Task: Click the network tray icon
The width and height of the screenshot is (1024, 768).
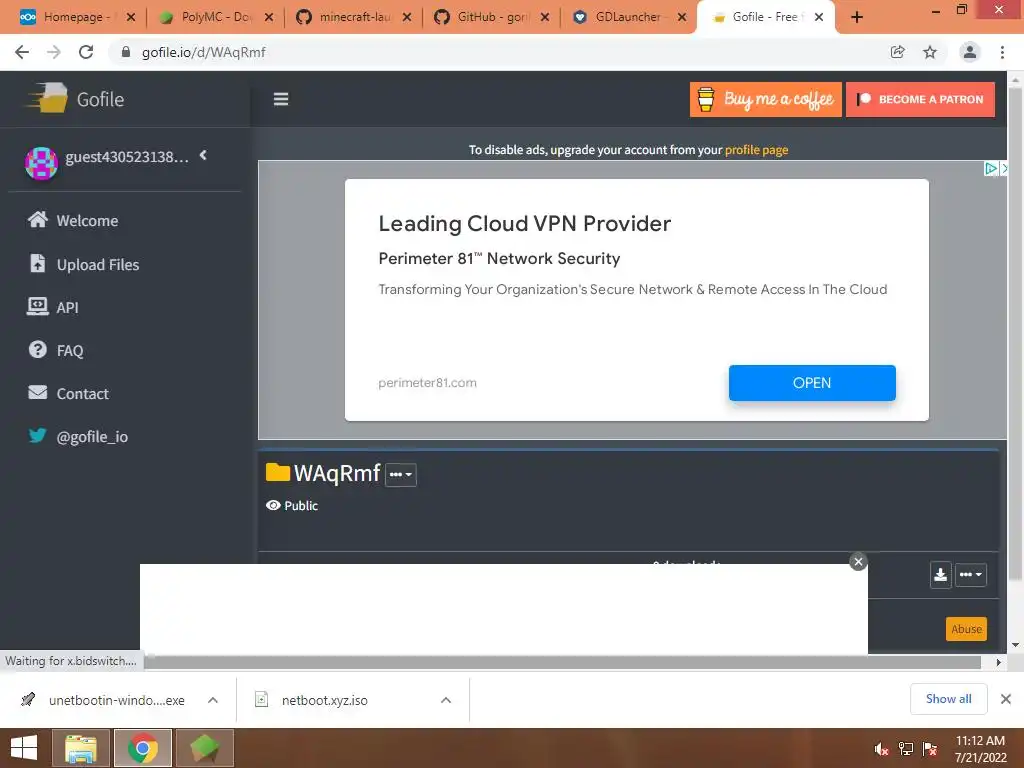Action: coord(906,749)
